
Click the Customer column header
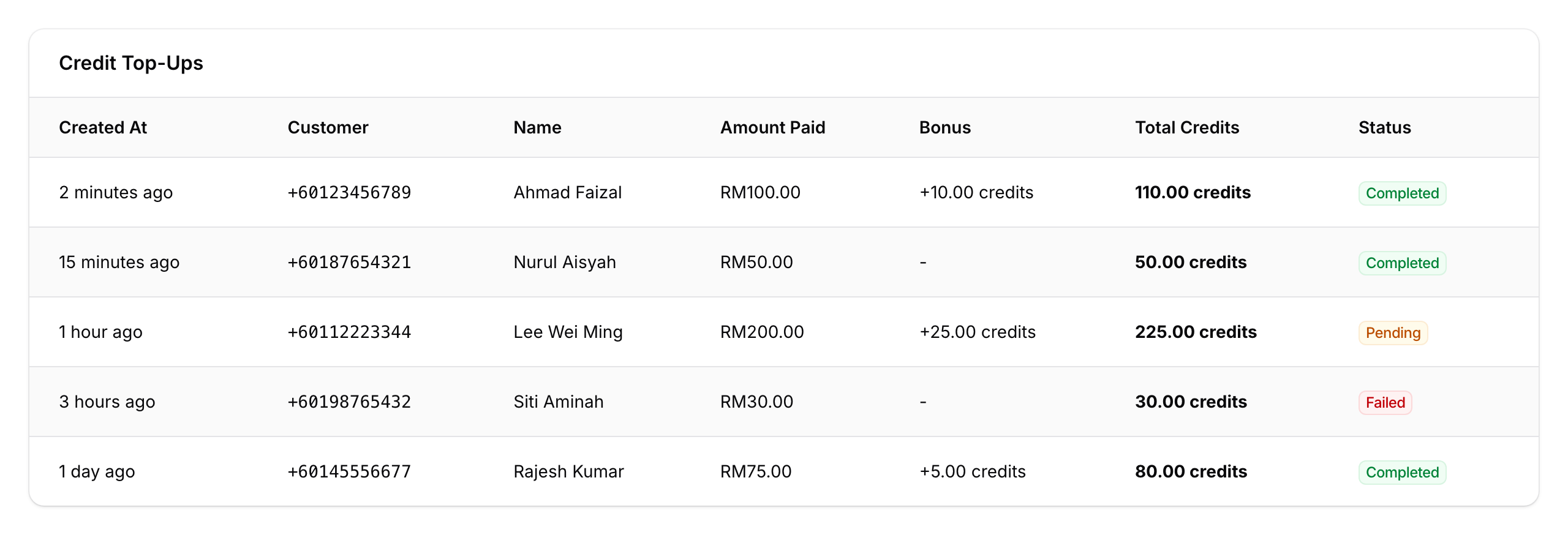328,127
